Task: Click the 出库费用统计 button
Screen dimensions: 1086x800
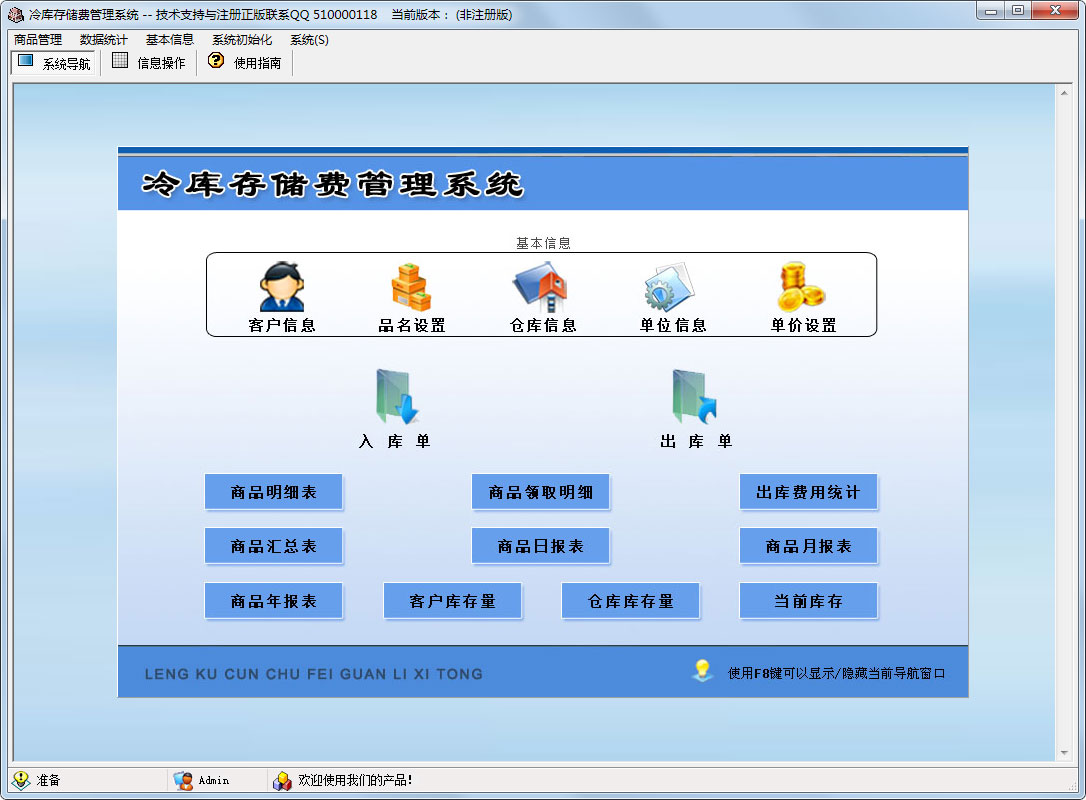Action: point(808,492)
